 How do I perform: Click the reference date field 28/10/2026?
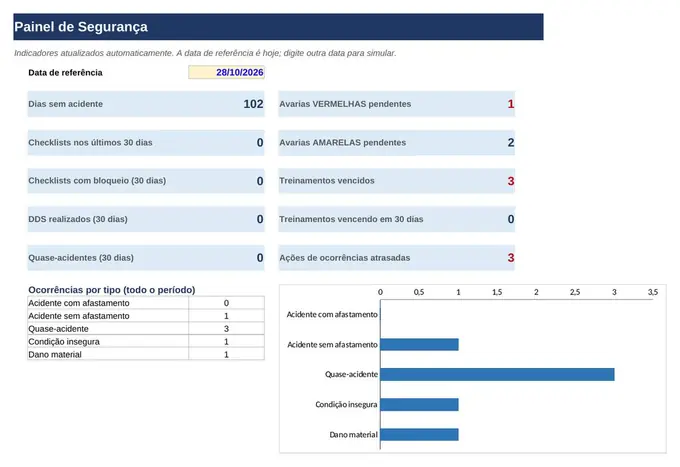226,72
